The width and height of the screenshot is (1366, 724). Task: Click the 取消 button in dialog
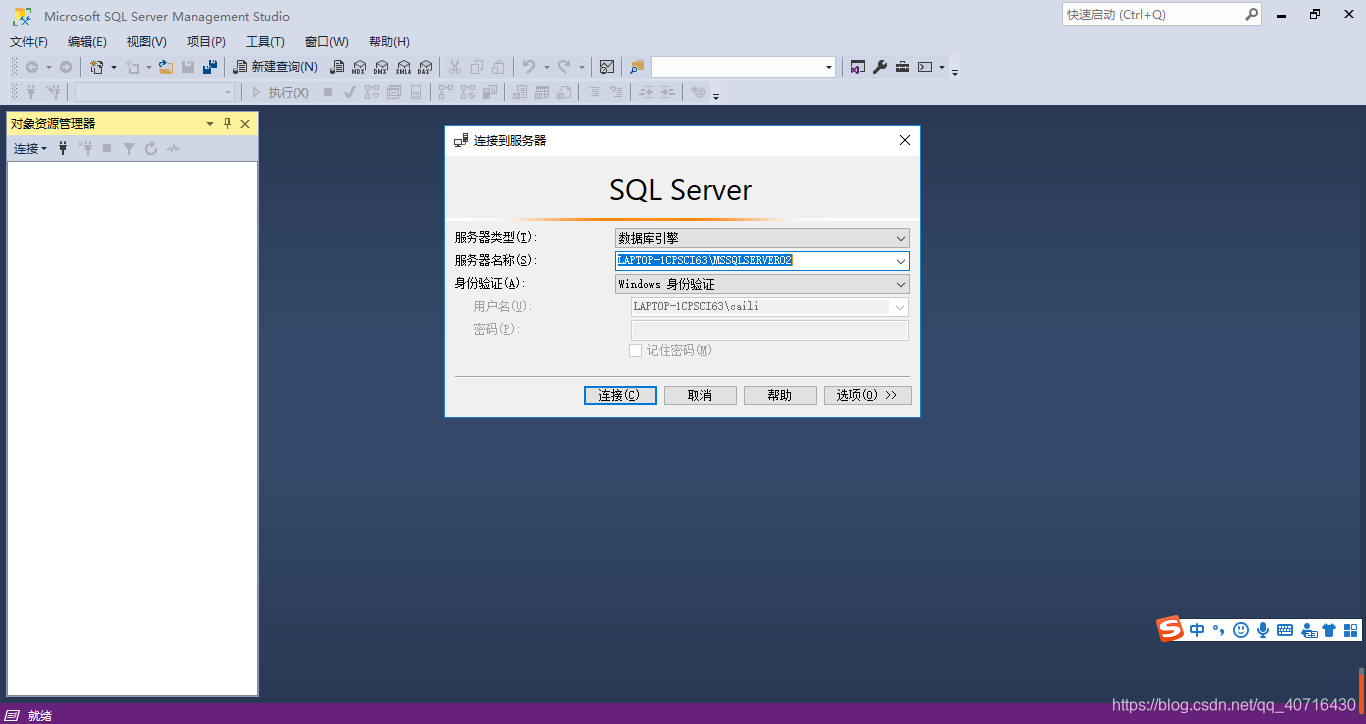point(700,395)
